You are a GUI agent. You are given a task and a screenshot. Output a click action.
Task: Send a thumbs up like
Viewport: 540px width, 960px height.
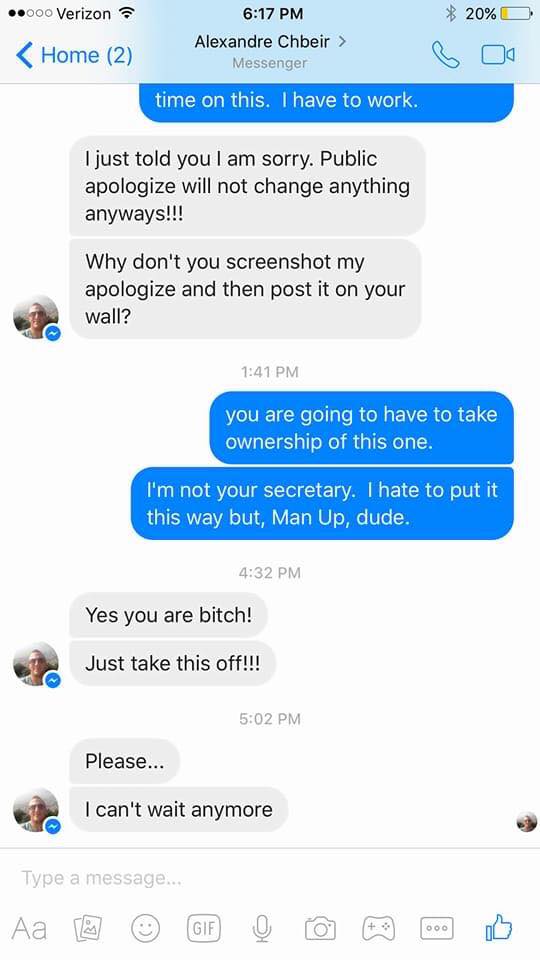point(498,927)
